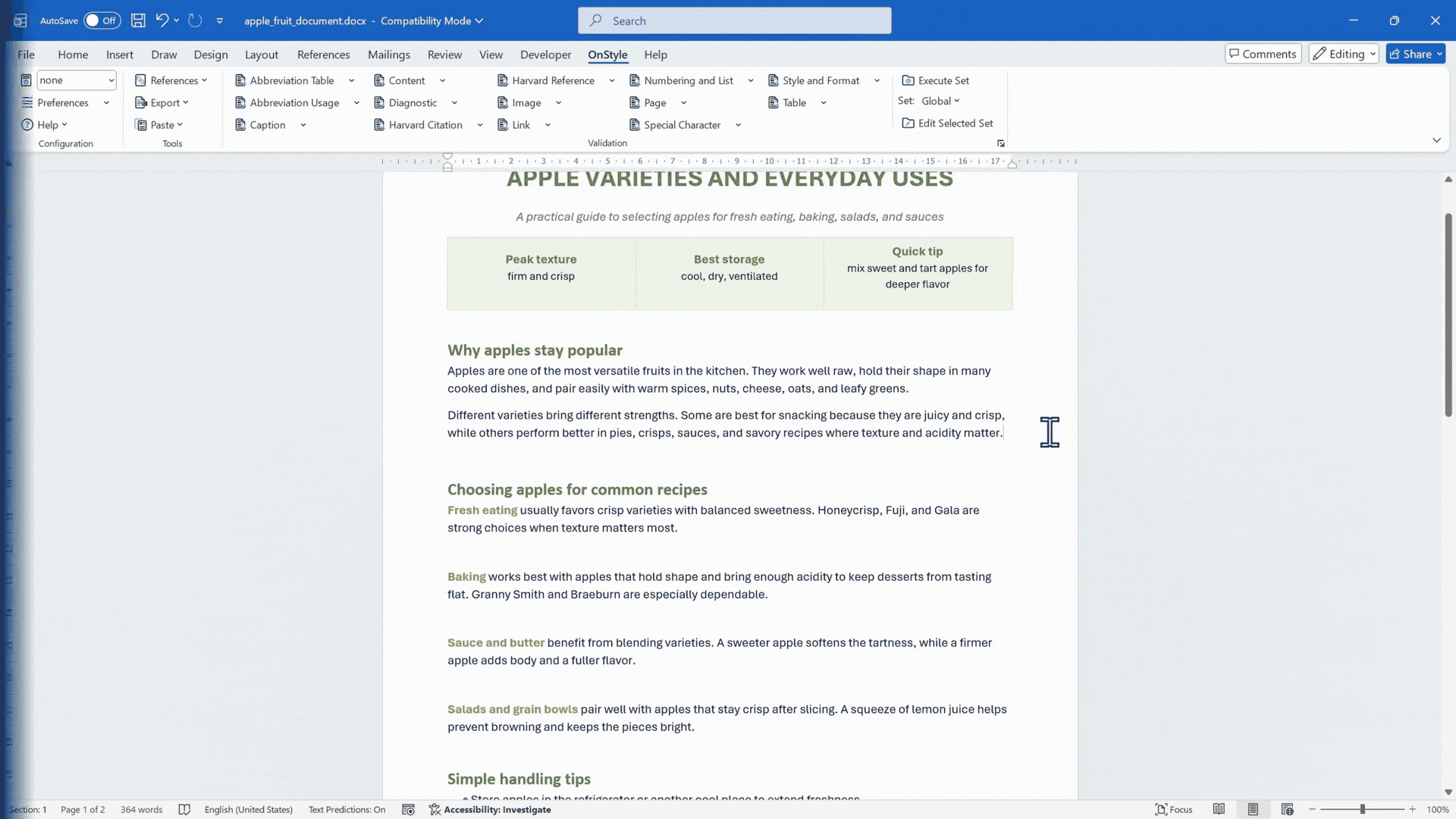Switch to Print Layout view
The height and width of the screenshot is (819, 1456).
point(1253,809)
